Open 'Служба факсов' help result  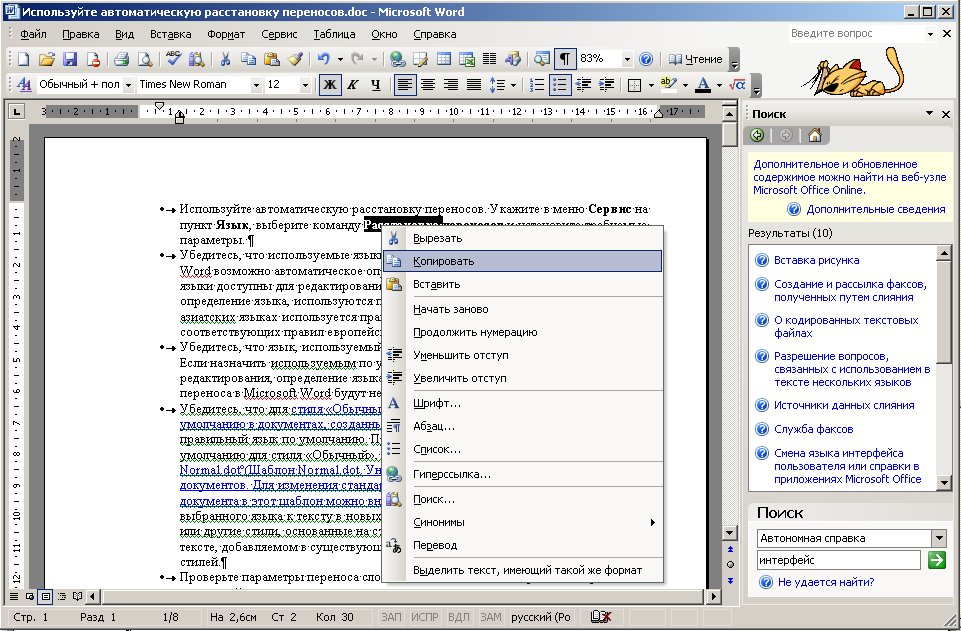(813, 429)
